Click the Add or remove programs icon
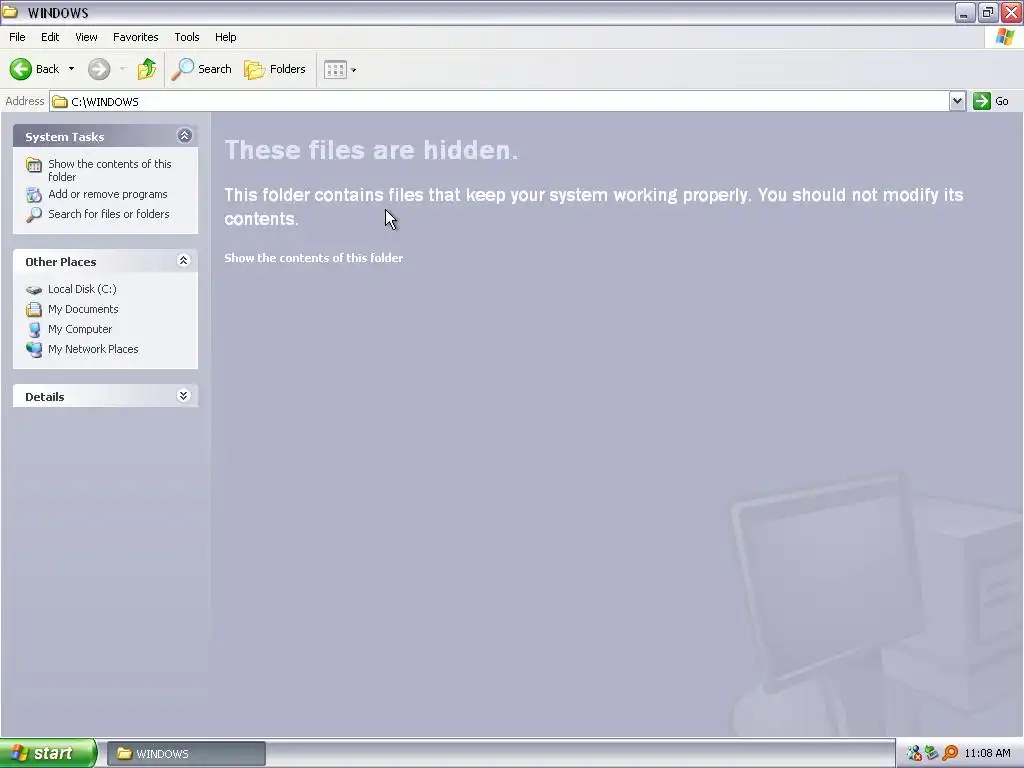This screenshot has height=768, width=1024. click(34, 195)
